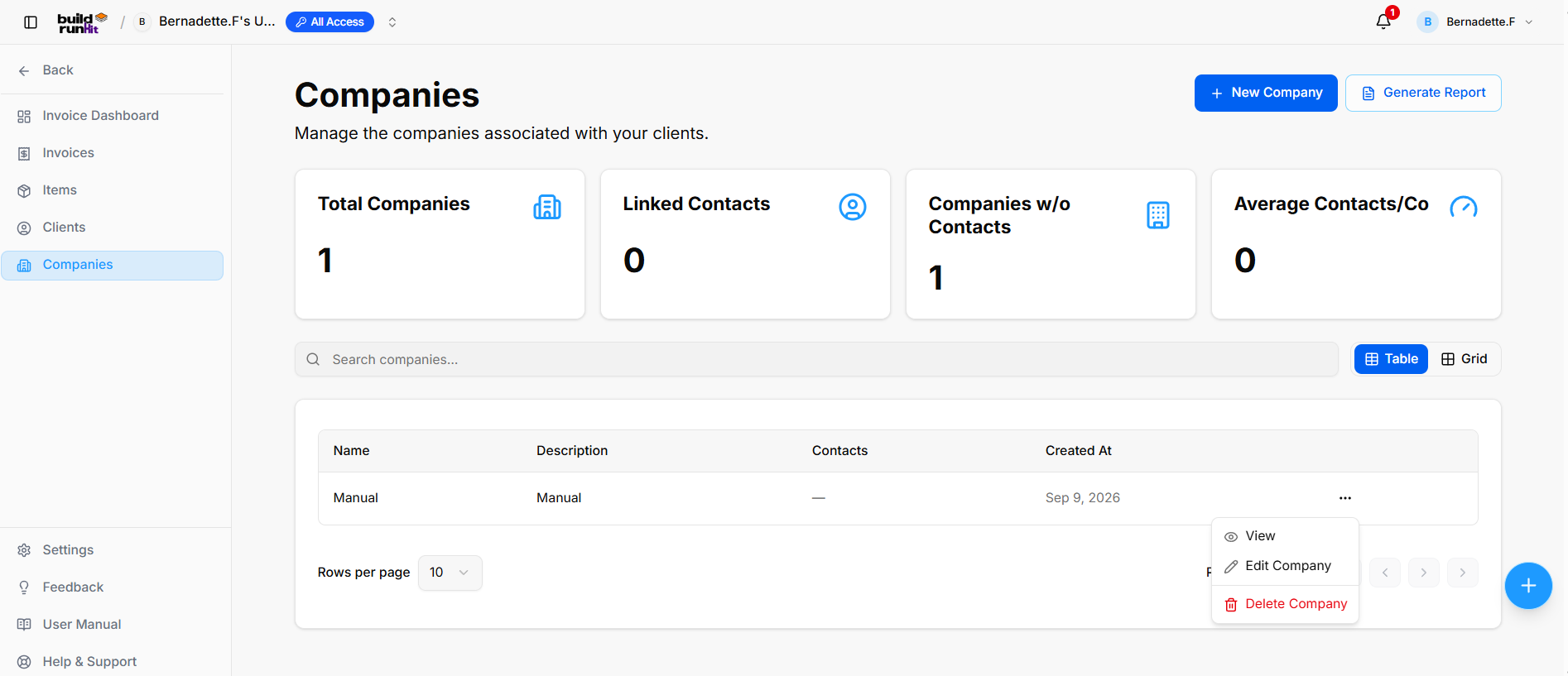
Task: Expand the workspace switcher chevrons
Action: coord(392,22)
